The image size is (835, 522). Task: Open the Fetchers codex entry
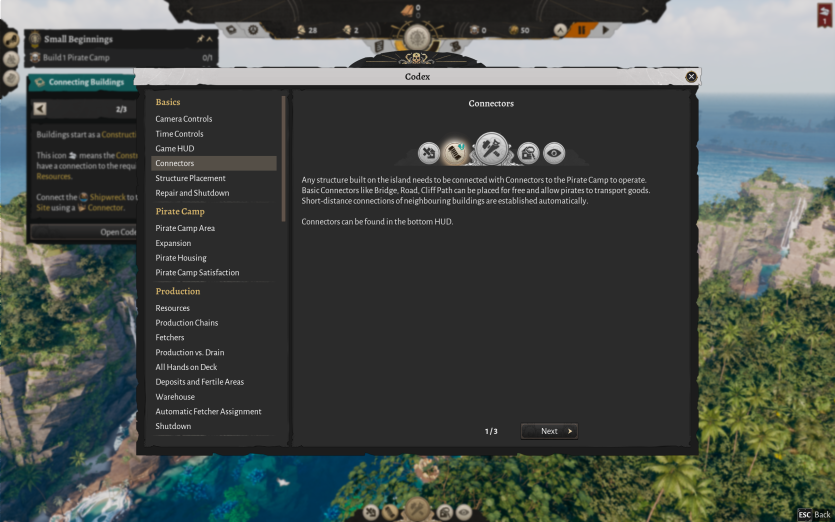point(169,337)
